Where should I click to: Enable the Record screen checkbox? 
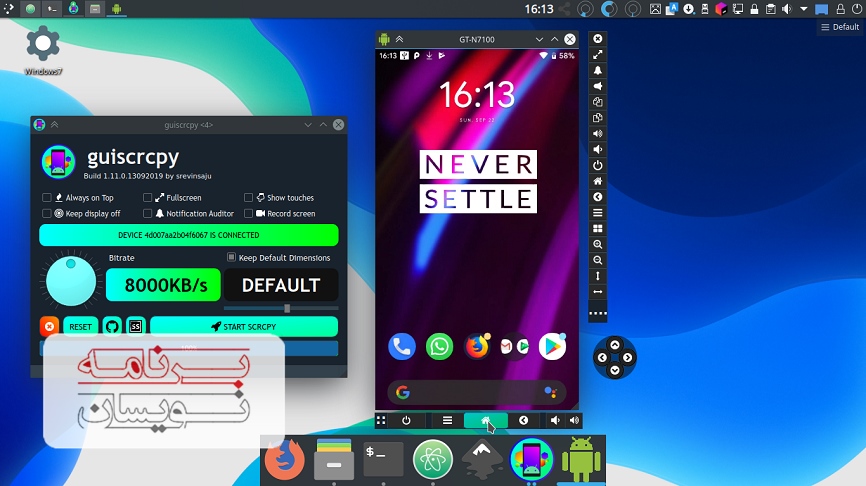coord(249,213)
